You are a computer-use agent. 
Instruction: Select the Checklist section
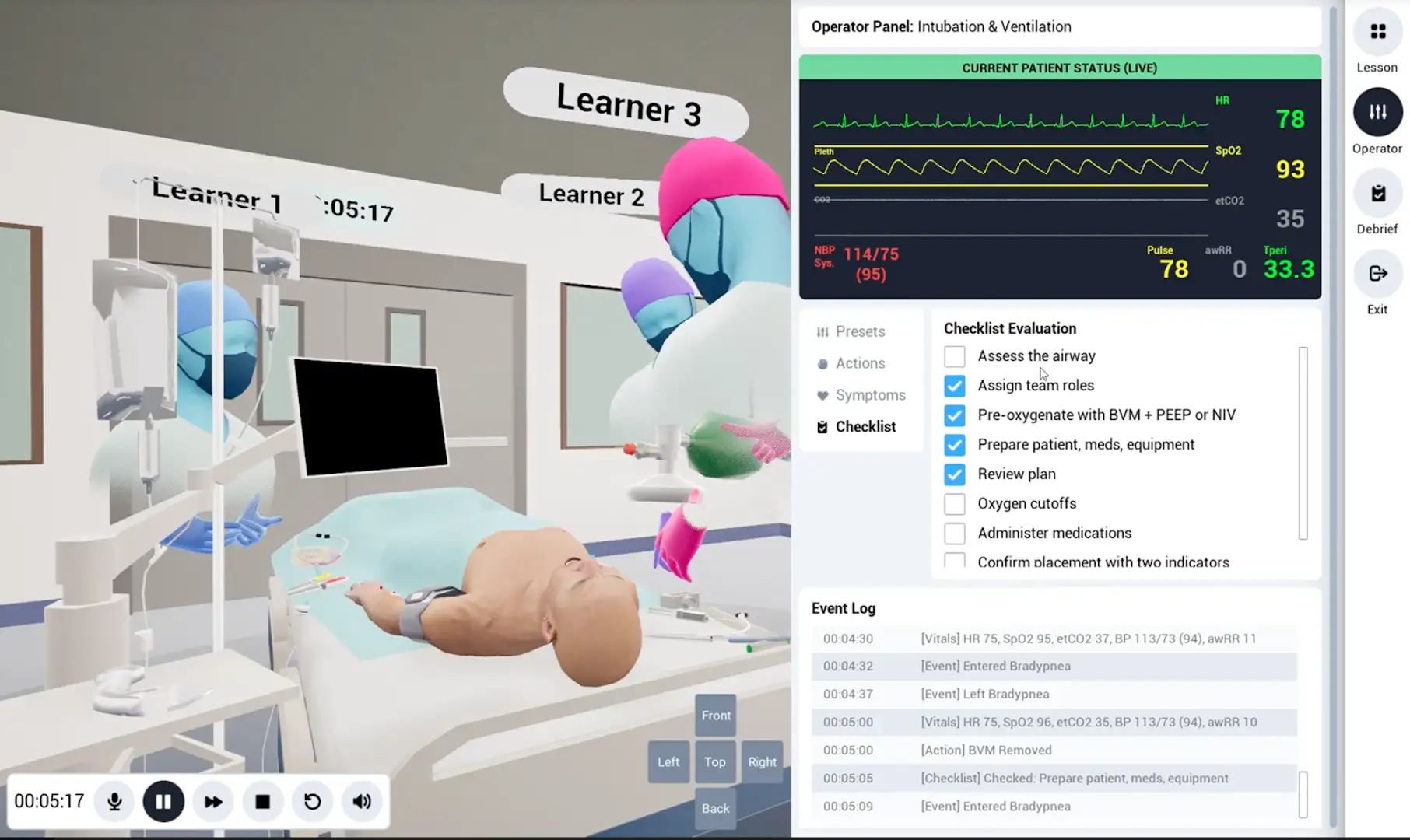click(x=856, y=426)
